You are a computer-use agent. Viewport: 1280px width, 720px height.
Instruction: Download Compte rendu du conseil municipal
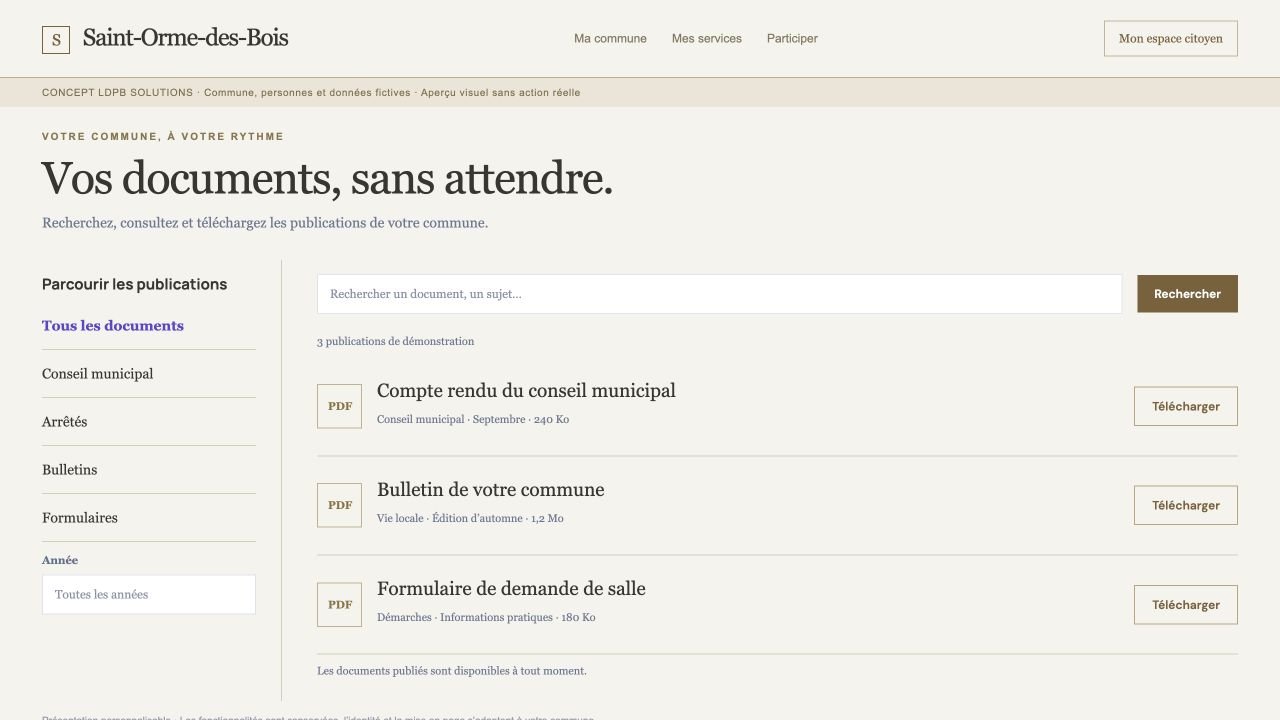pyautogui.click(x=1186, y=406)
